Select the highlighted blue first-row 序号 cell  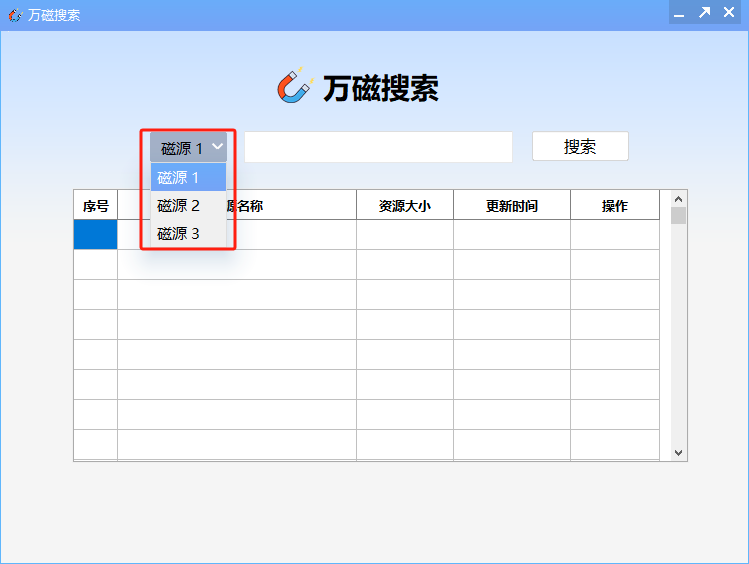pyautogui.click(x=96, y=234)
